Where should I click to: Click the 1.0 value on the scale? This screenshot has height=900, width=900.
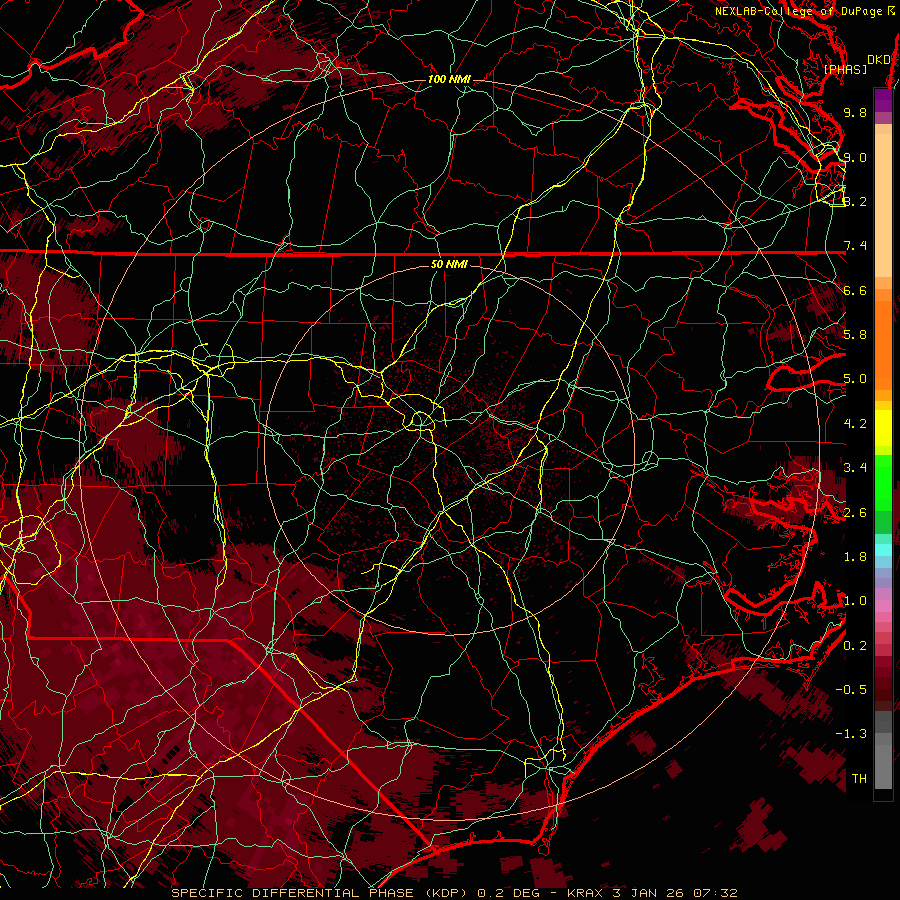pyautogui.click(x=855, y=601)
